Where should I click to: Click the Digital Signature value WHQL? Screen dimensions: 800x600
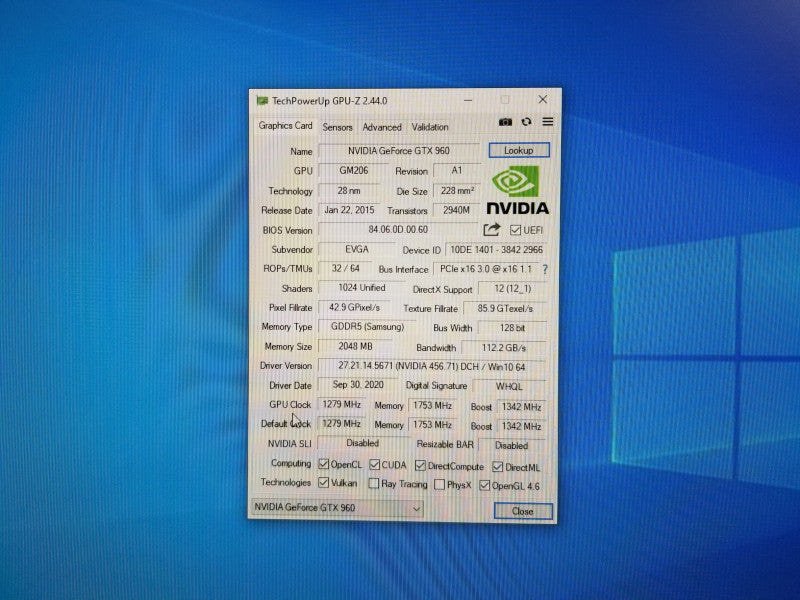509,386
